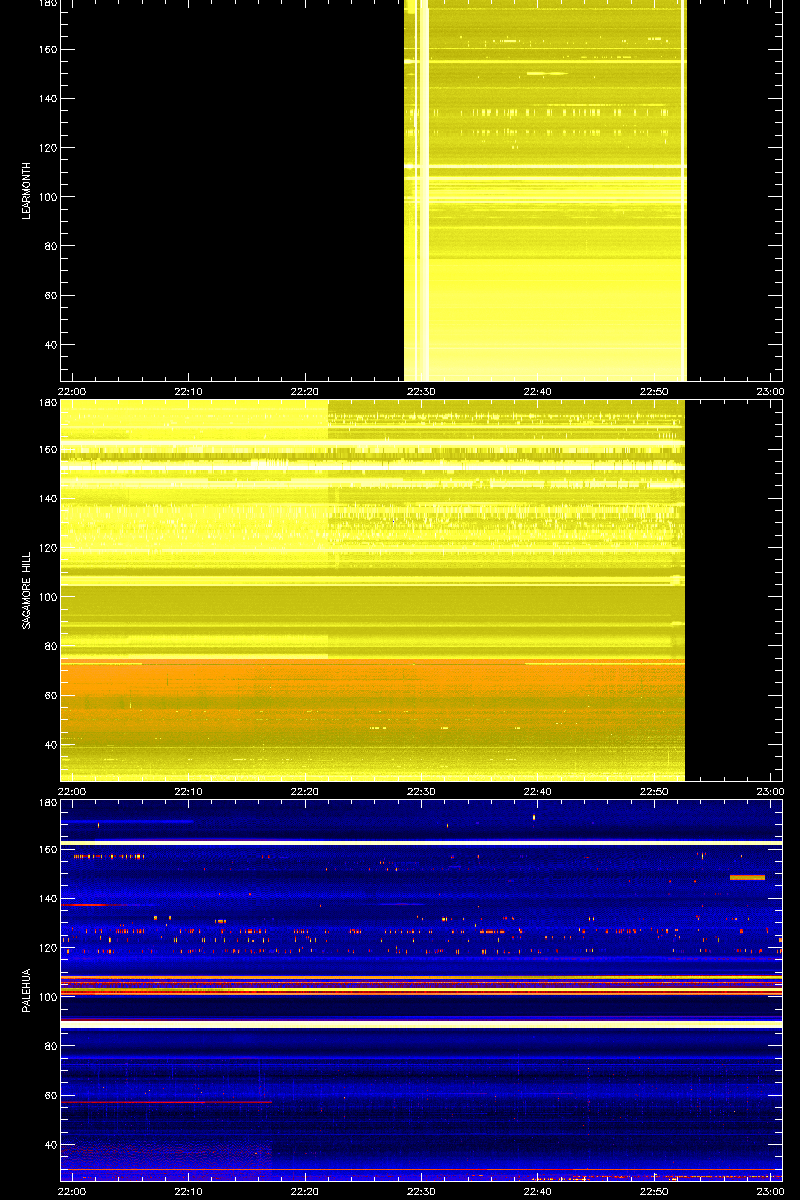Click the 60 frequency label on Learmonth axis

point(50,296)
